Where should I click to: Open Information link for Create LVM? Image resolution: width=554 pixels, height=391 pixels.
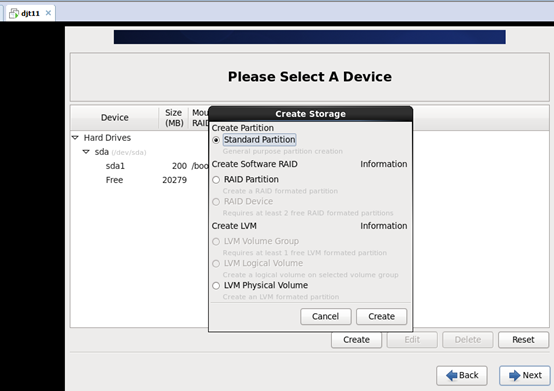tap(384, 226)
